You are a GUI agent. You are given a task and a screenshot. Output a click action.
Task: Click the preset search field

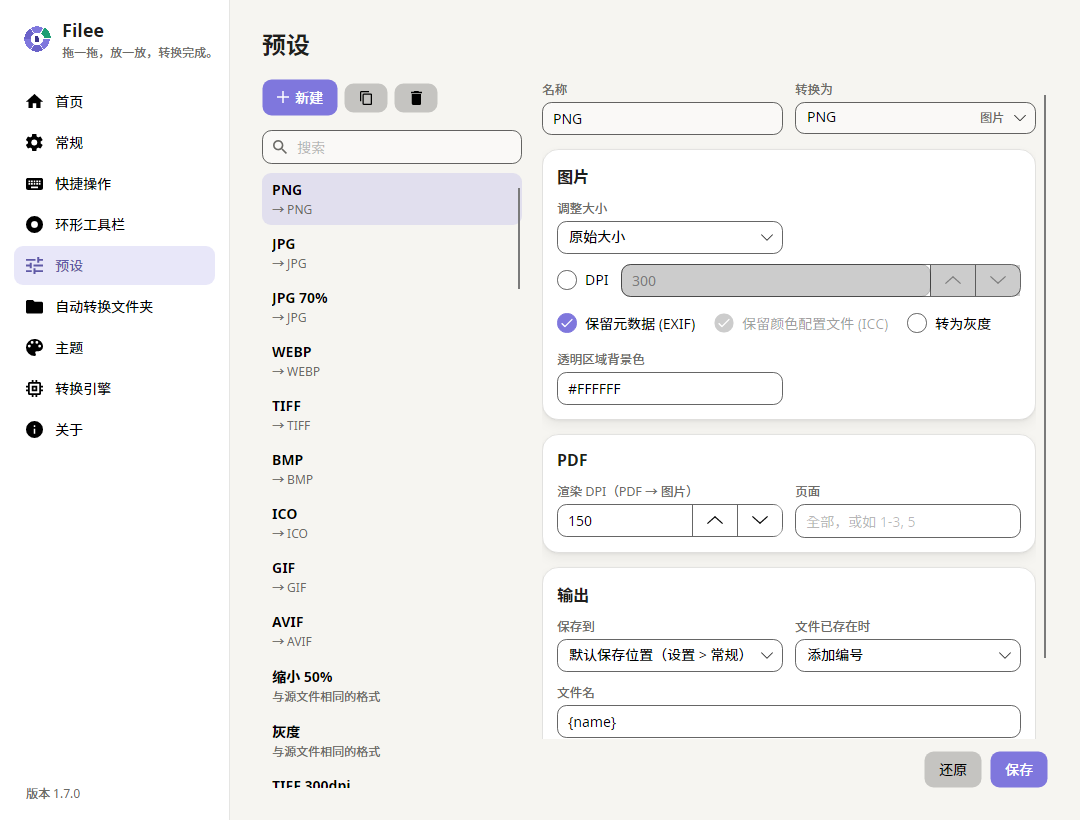pyautogui.click(x=392, y=147)
